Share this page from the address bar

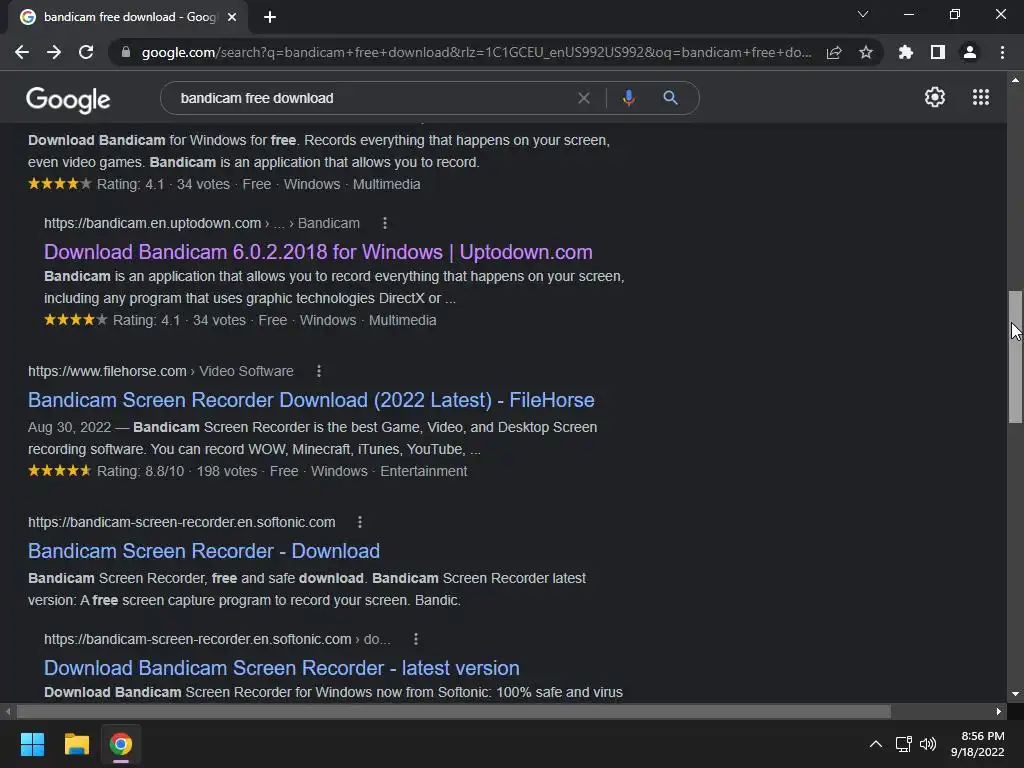(834, 52)
